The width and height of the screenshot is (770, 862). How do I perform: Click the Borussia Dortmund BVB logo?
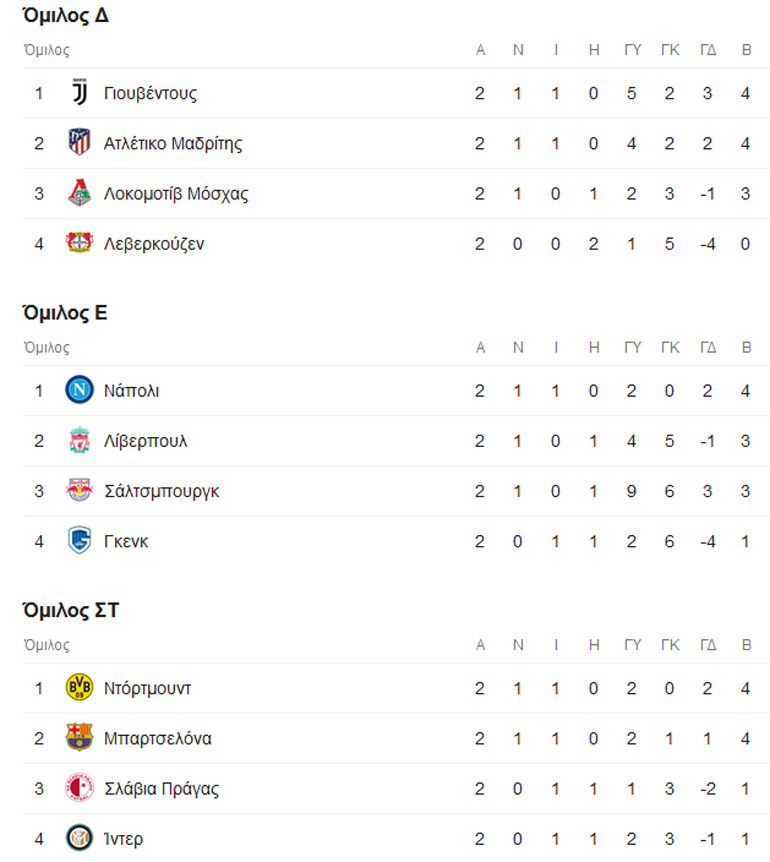click(79, 688)
